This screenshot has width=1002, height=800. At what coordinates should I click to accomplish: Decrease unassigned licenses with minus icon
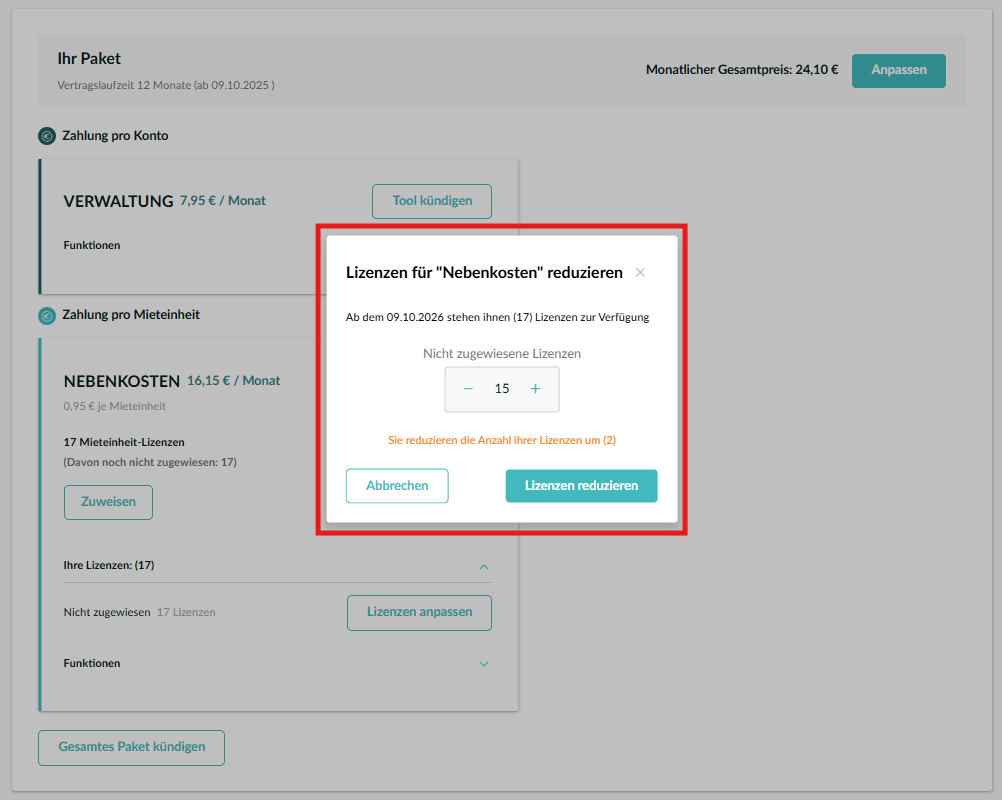(x=468, y=389)
